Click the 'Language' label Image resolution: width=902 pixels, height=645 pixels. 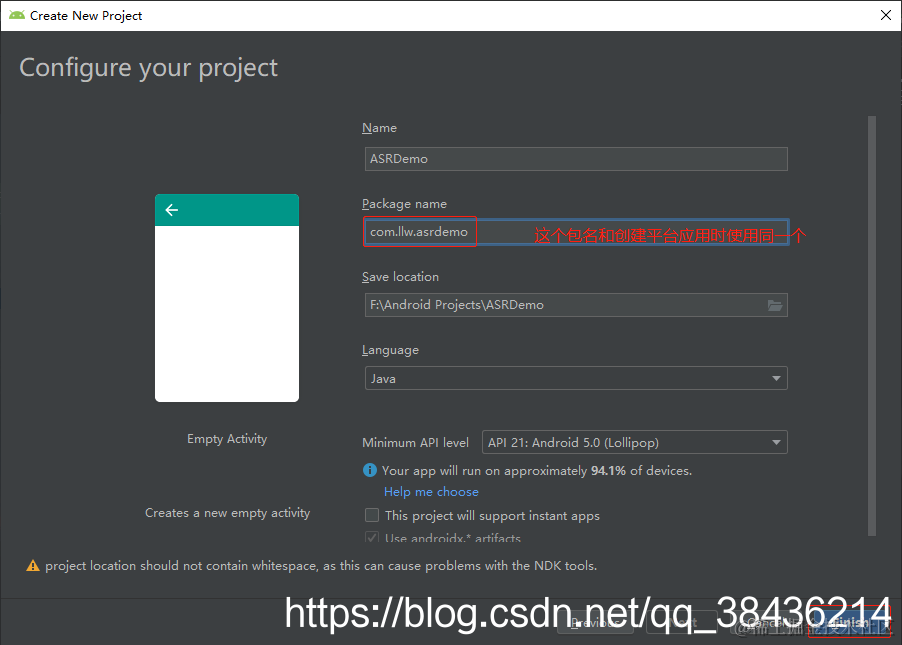click(x=391, y=350)
